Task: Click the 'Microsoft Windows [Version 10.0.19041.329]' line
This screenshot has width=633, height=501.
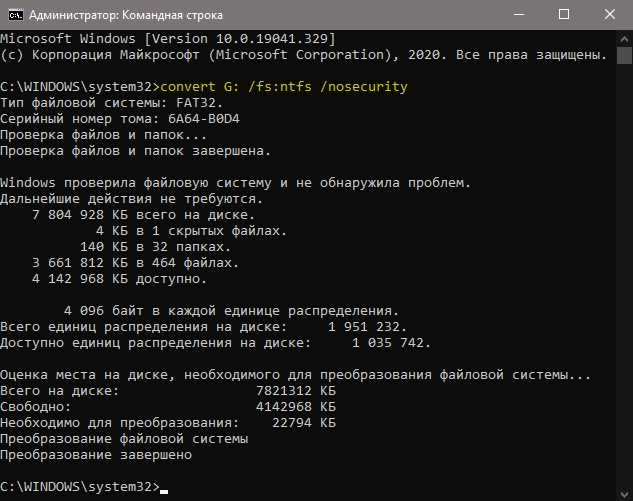Action: pyautogui.click(x=168, y=39)
